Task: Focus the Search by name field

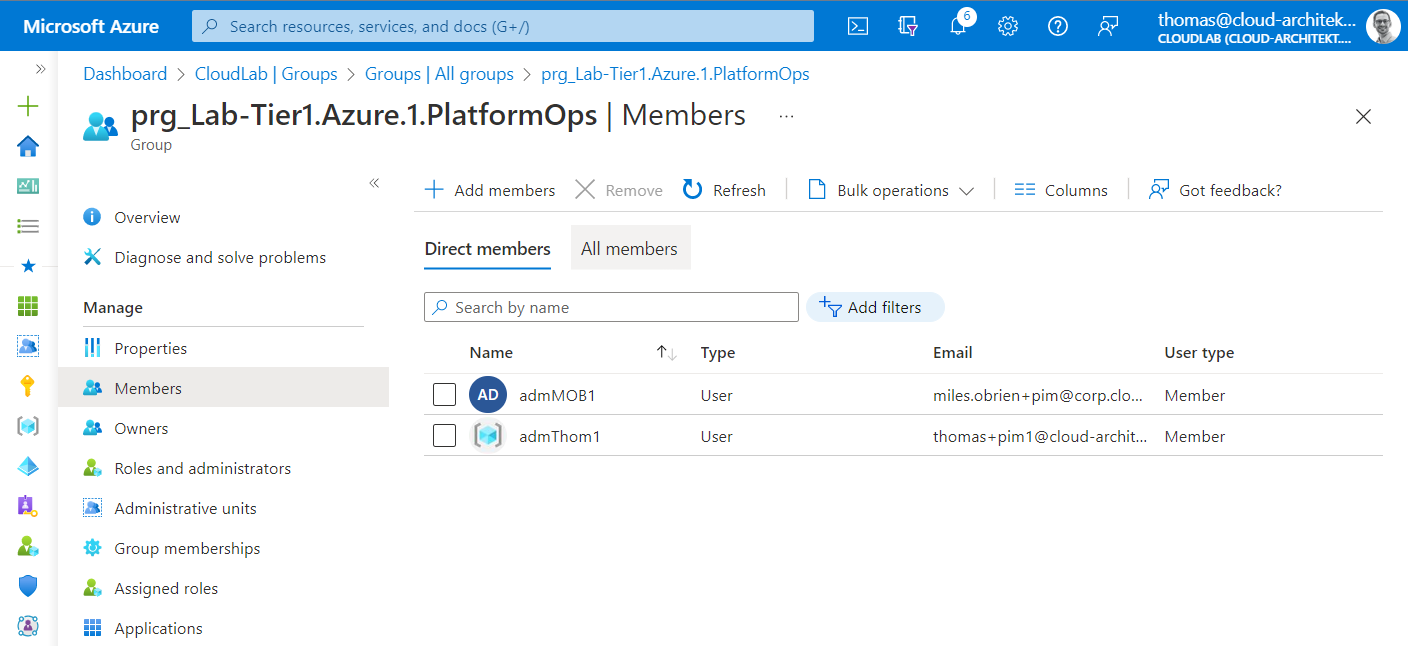Action: [x=611, y=307]
